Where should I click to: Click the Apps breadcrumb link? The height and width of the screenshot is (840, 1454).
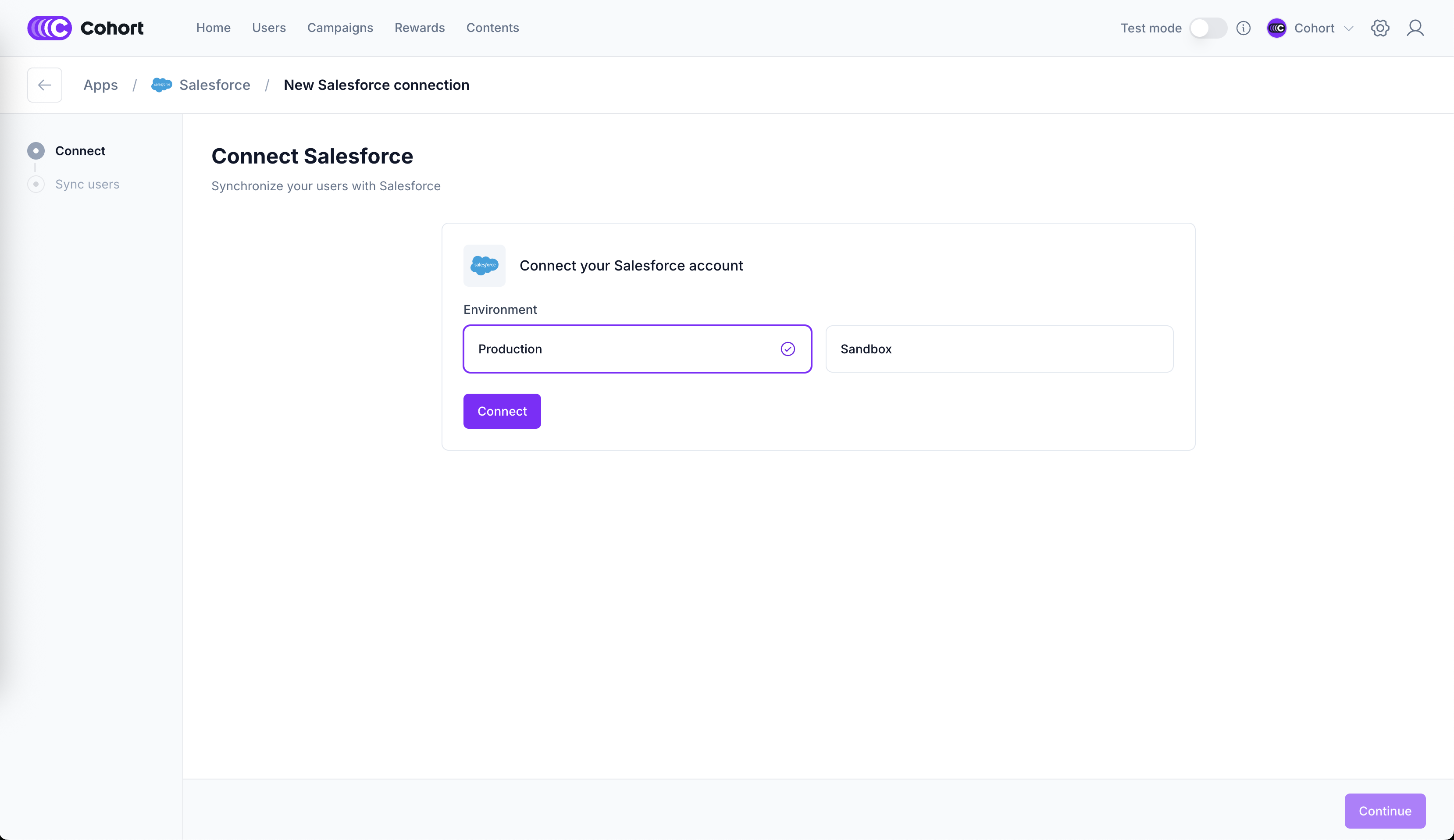[x=100, y=85]
